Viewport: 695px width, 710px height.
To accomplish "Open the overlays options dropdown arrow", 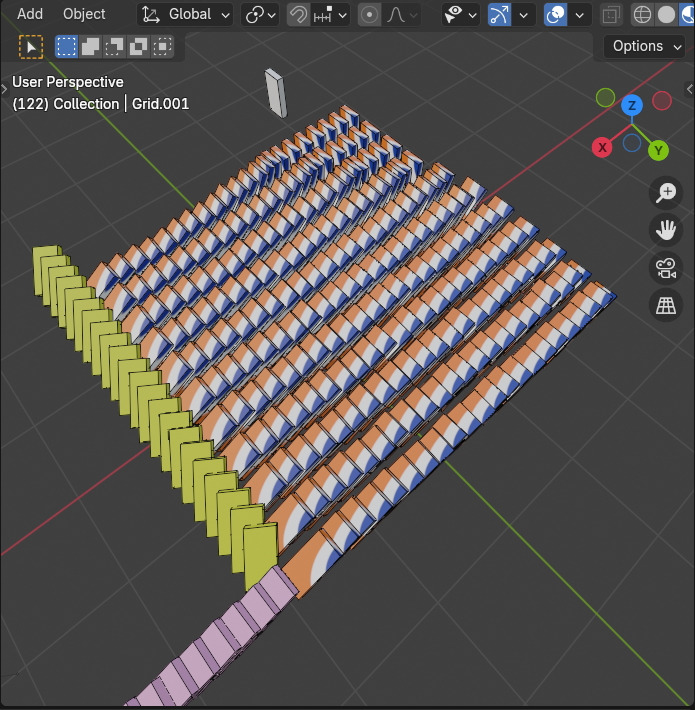I will (580, 15).
